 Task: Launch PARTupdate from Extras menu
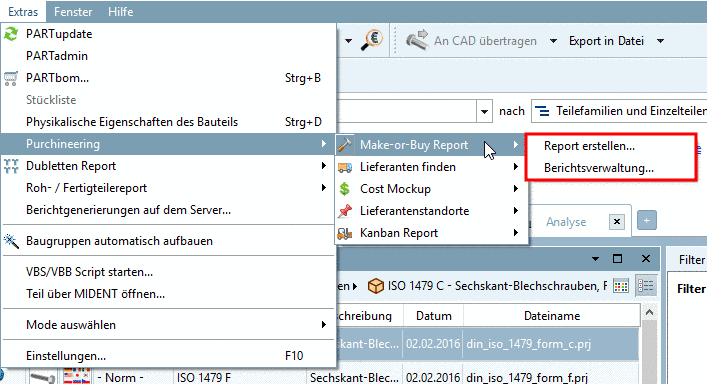(x=168, y=34)
